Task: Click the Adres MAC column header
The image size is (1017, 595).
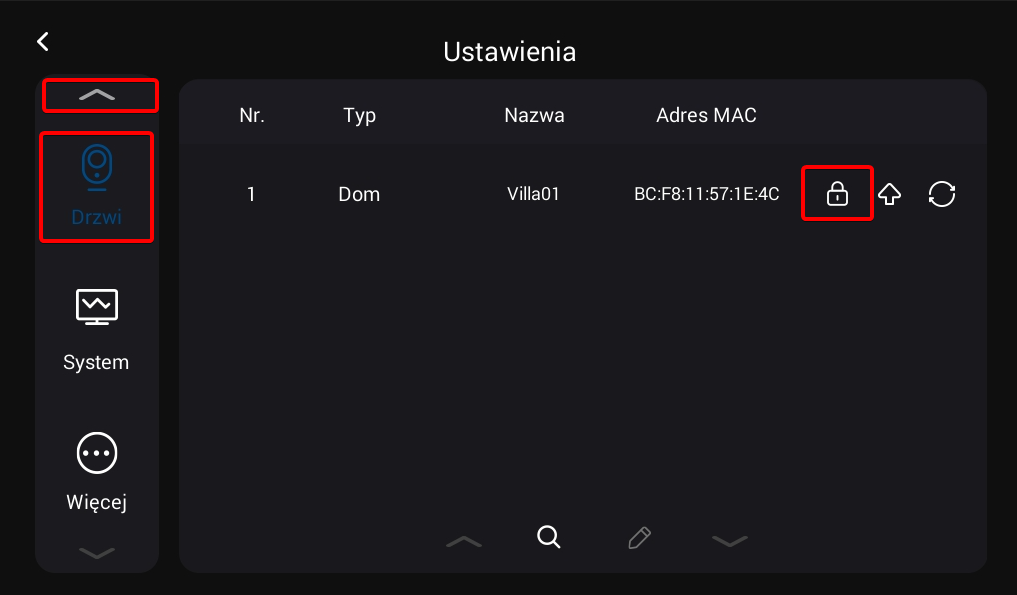Action: point(706,115)
